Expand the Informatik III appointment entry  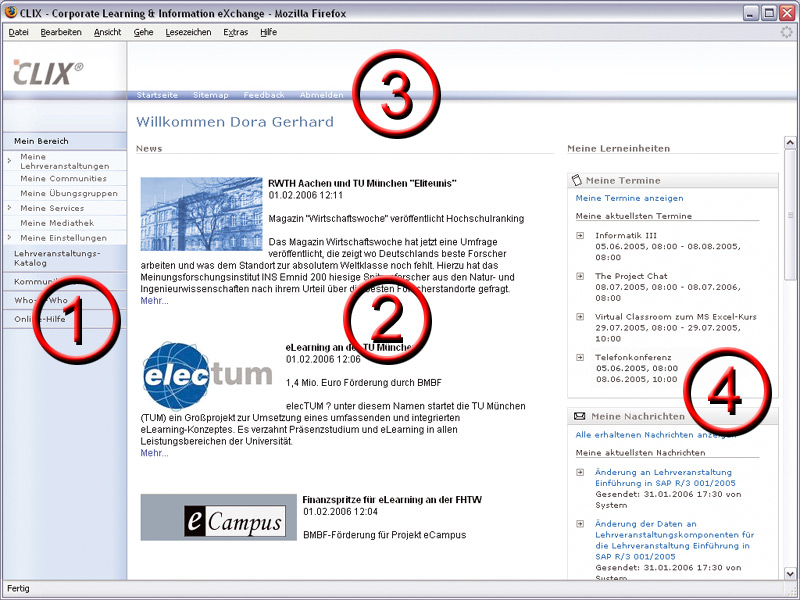583,236
